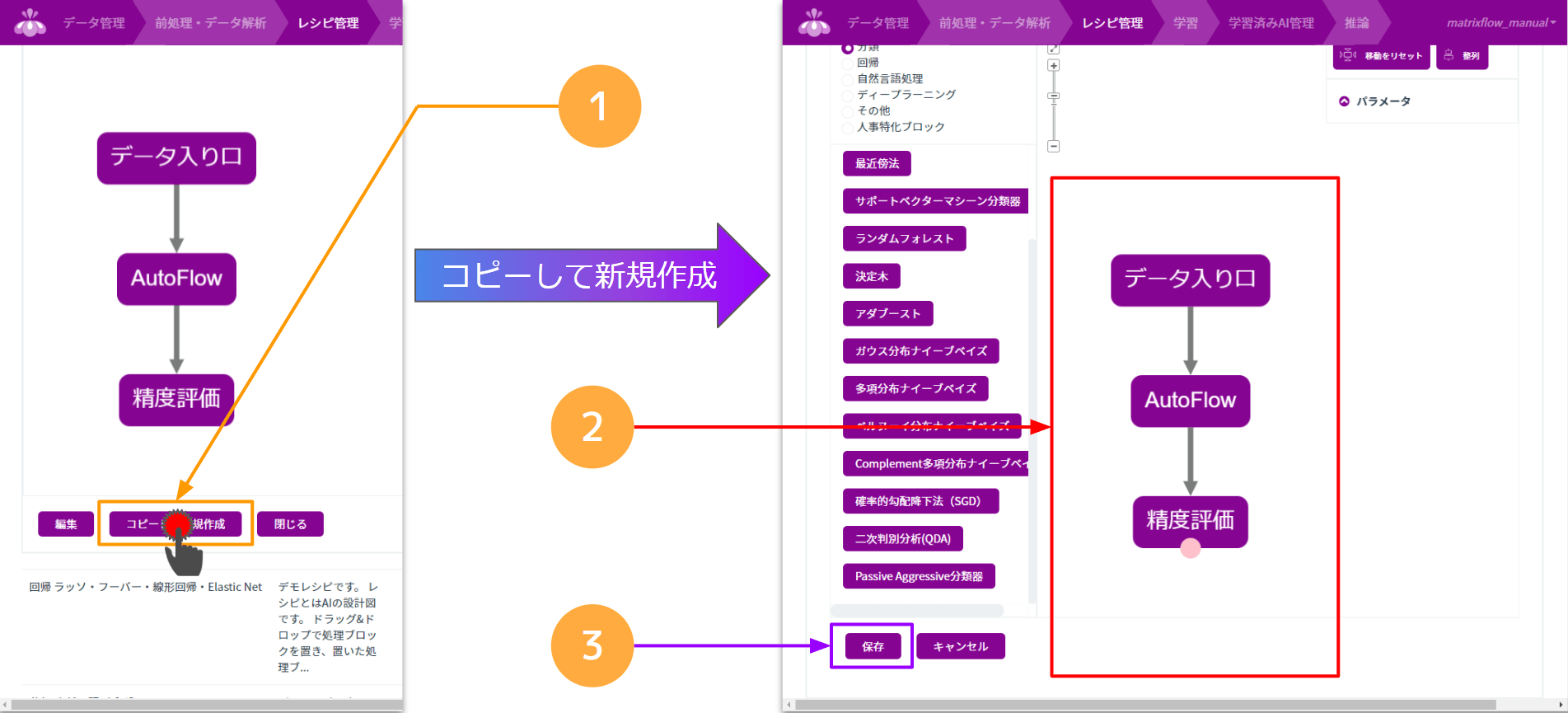Select the 精度評価 node on right canvas
The height and width of the screenshot is (713, 1568).
[x=1191, y=522]
